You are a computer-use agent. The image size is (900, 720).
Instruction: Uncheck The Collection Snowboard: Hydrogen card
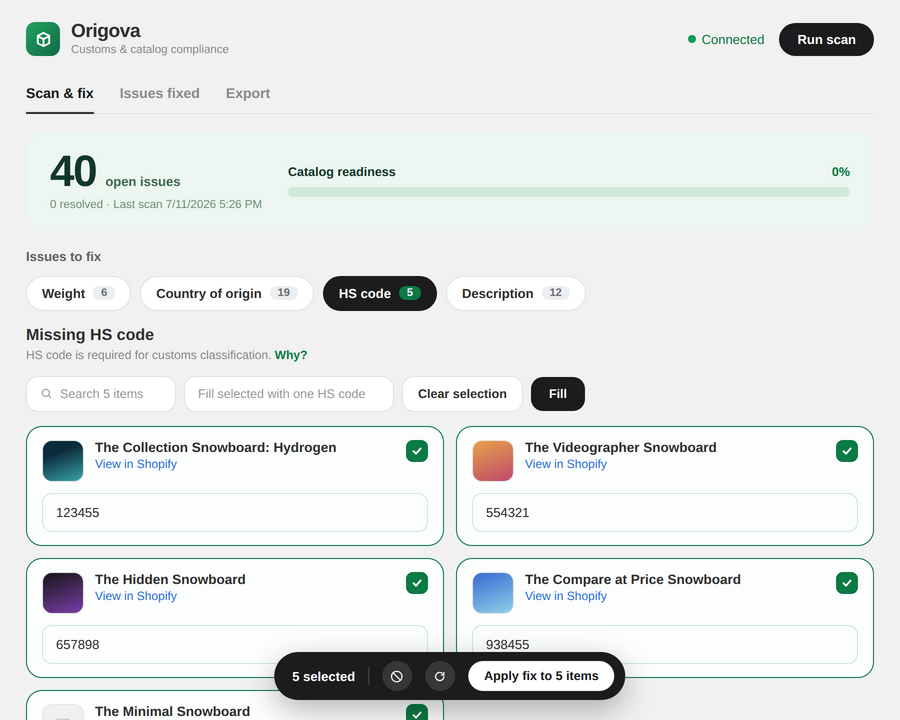point(417,451)
